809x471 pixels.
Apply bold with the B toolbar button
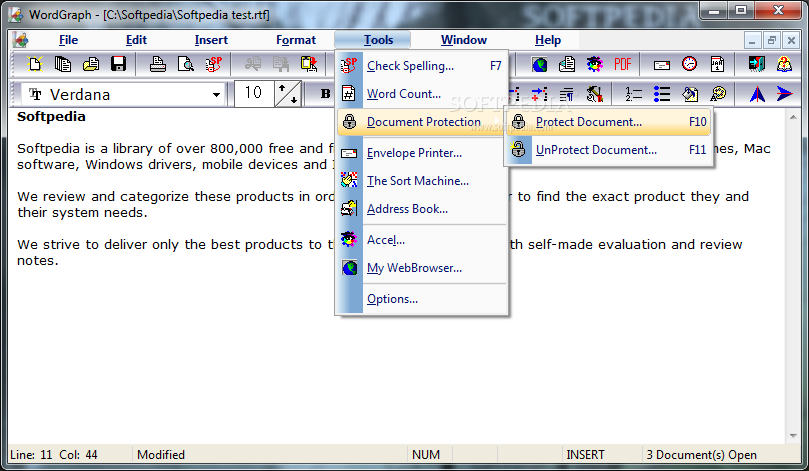click(325, 94)
